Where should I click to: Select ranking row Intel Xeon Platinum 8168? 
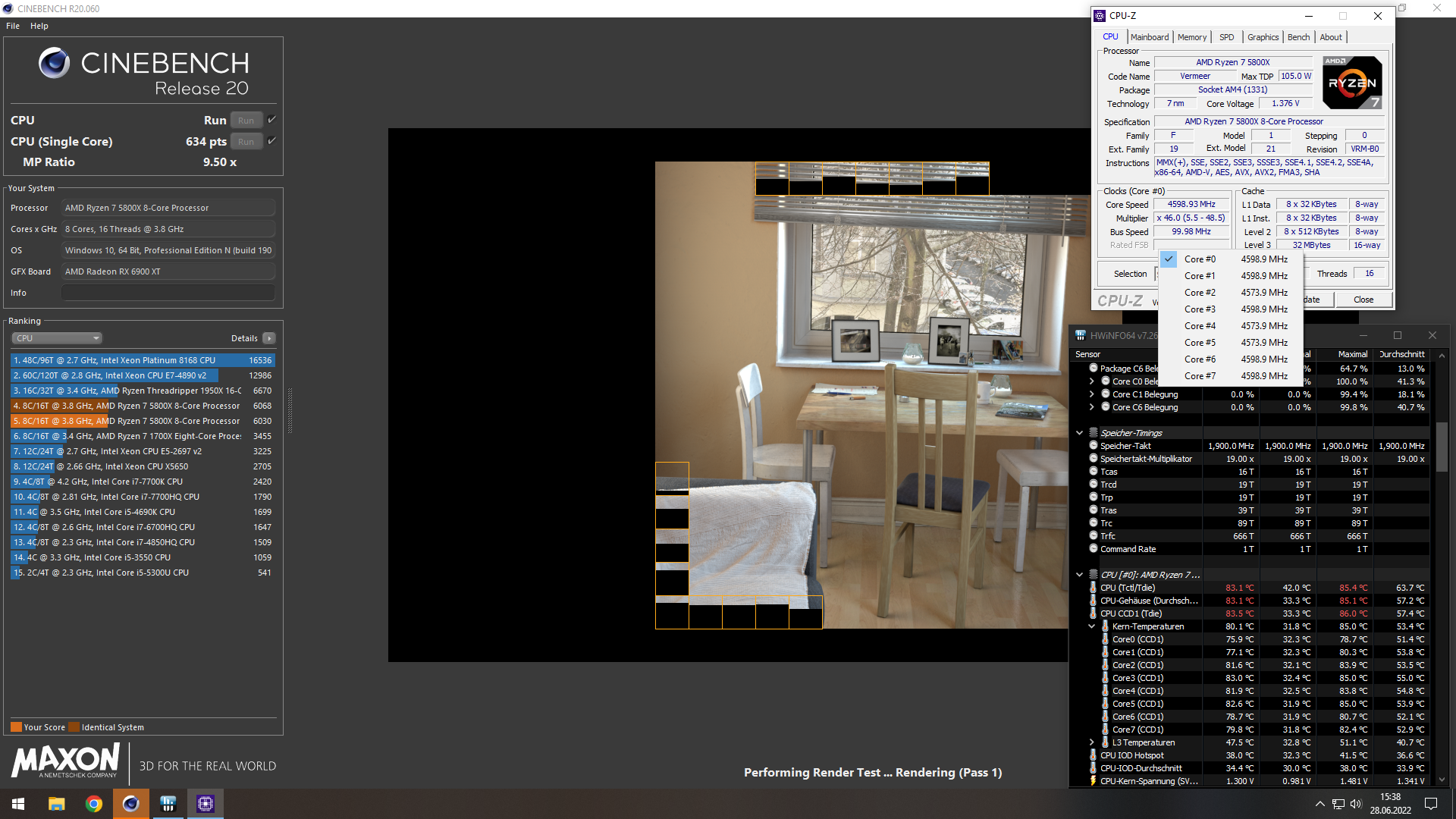pos(143,360)
